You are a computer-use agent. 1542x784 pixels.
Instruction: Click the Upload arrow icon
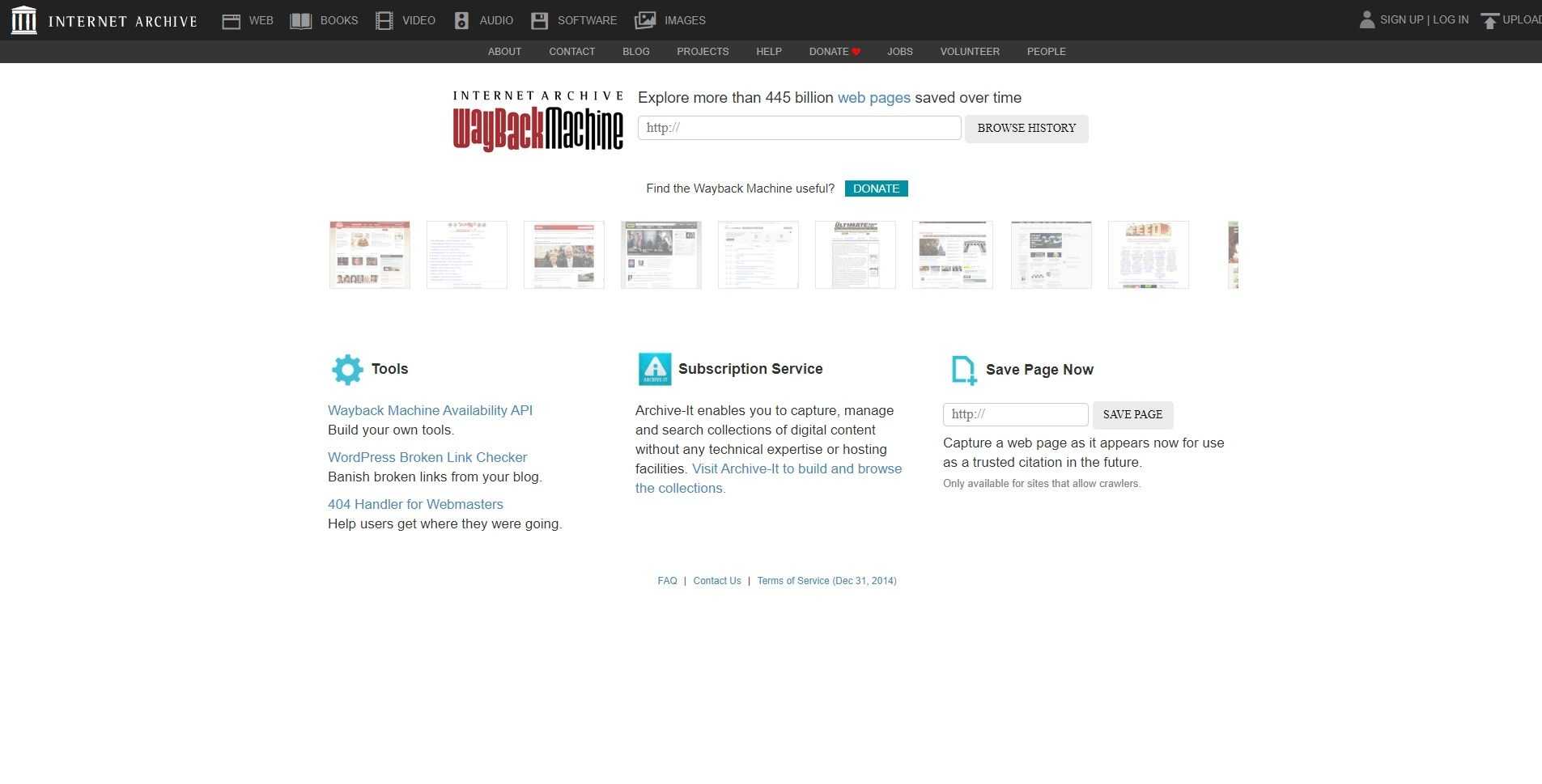coord(1489,21)
